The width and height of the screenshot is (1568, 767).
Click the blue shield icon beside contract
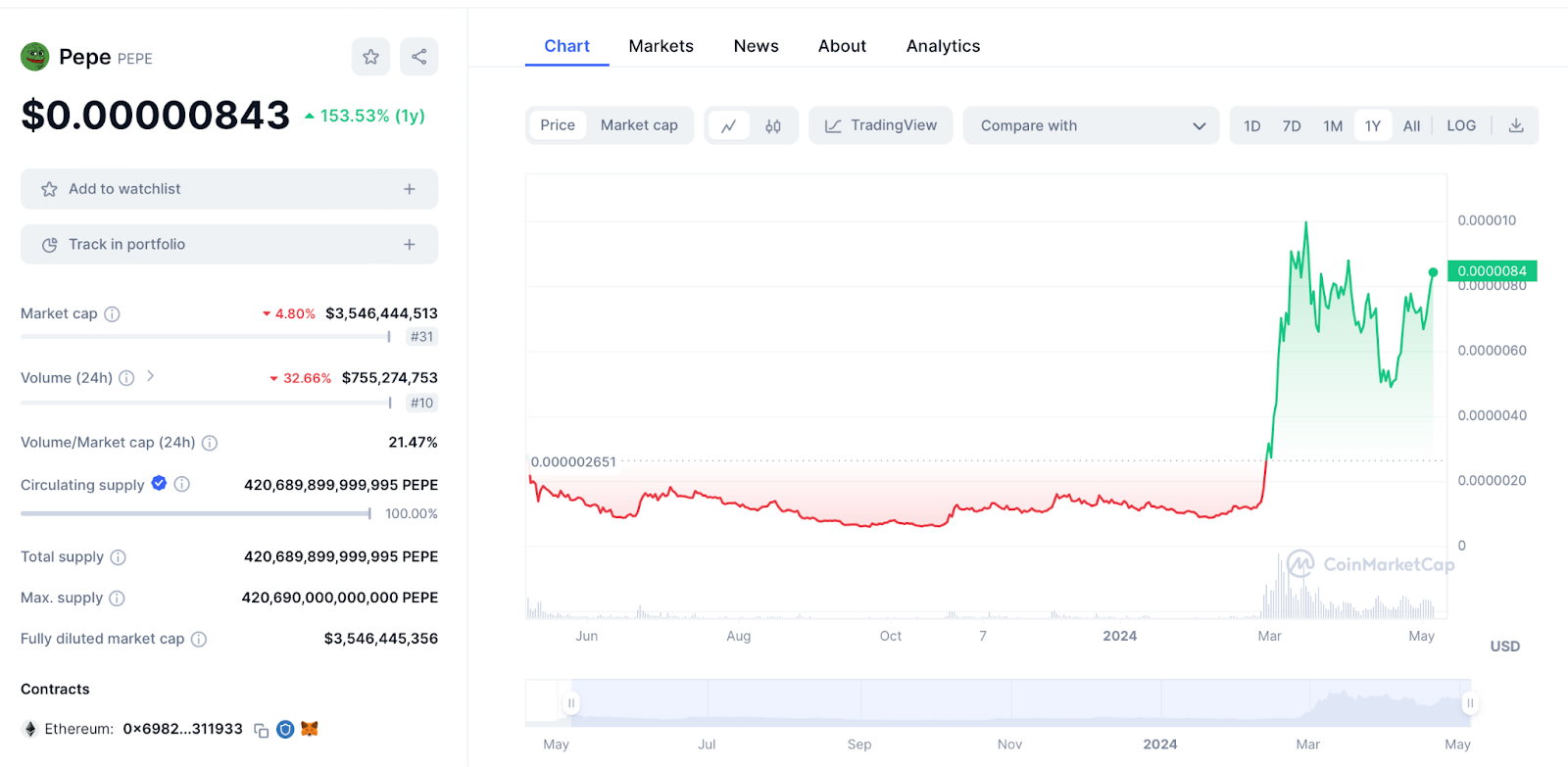pyautogui.click(x=285, y=729)
